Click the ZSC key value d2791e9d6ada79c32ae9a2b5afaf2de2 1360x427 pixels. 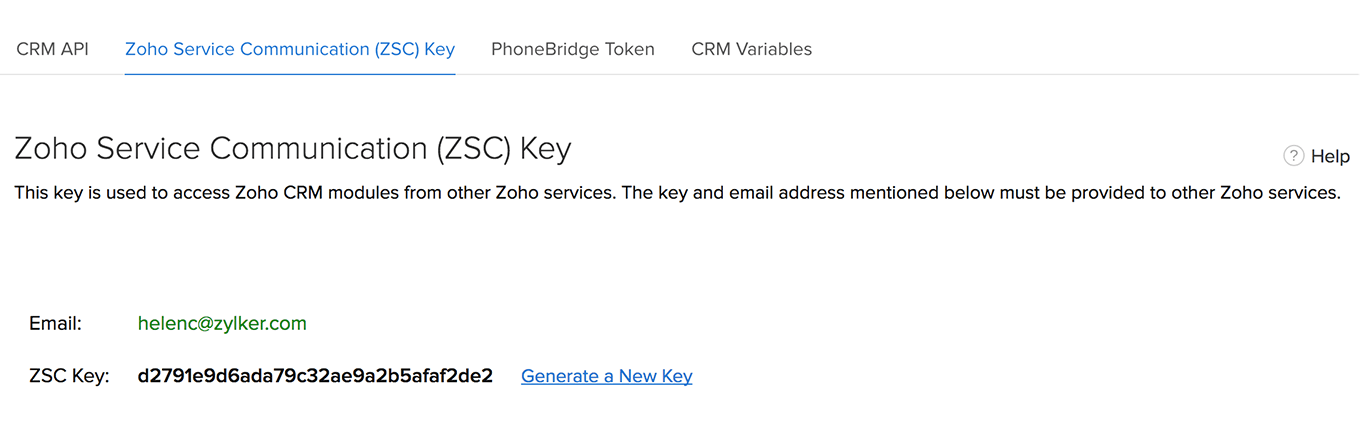[315, 376]
